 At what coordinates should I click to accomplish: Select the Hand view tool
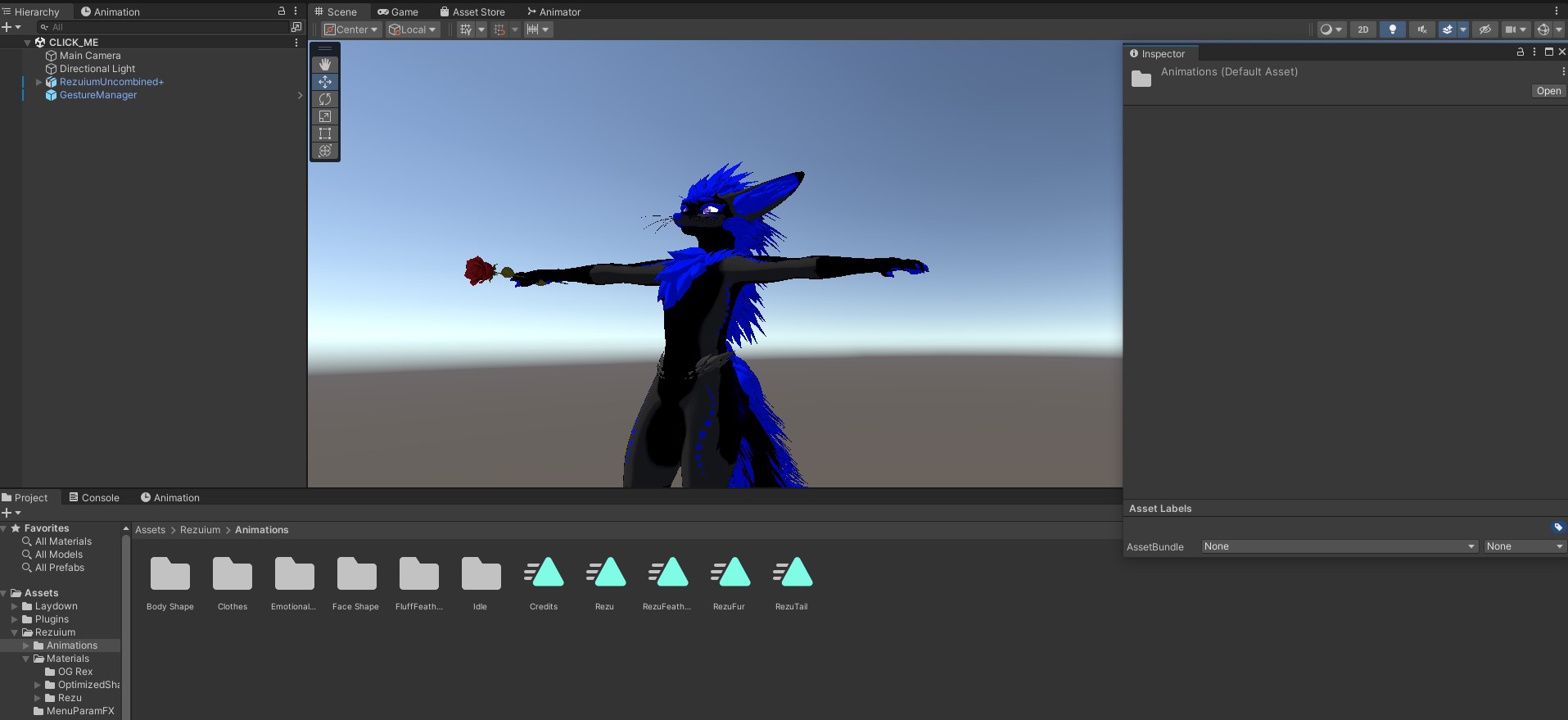pos(325,64)
